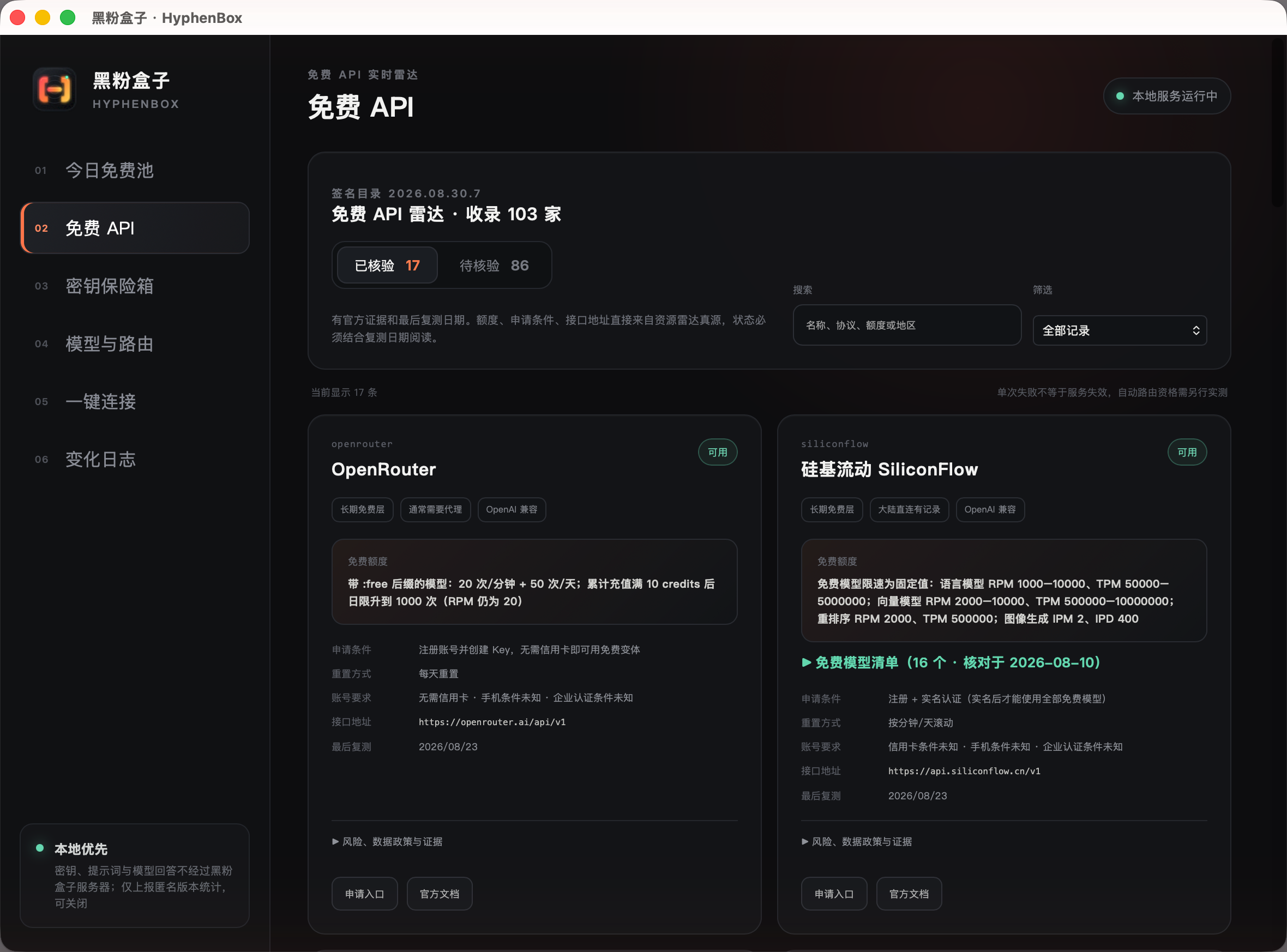Image resolution: width=1287 pixels, height=952 pixels.
Task: Click the 长期免费层 tag on OpenRouter
Action: [362, 510]
